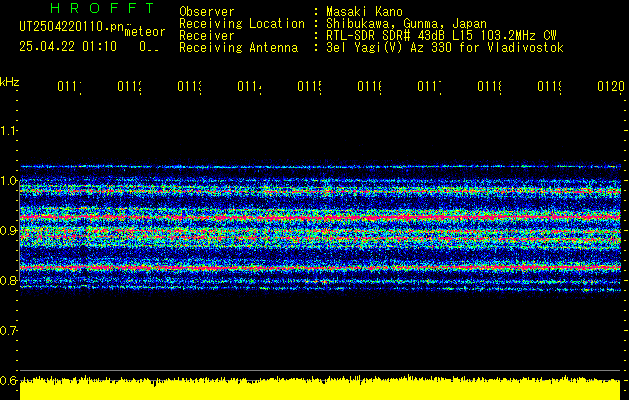The image size is (629, 400).
Task: Select the RTL-SDR SDR# 43dB receiver details
Action: point(441,36)
